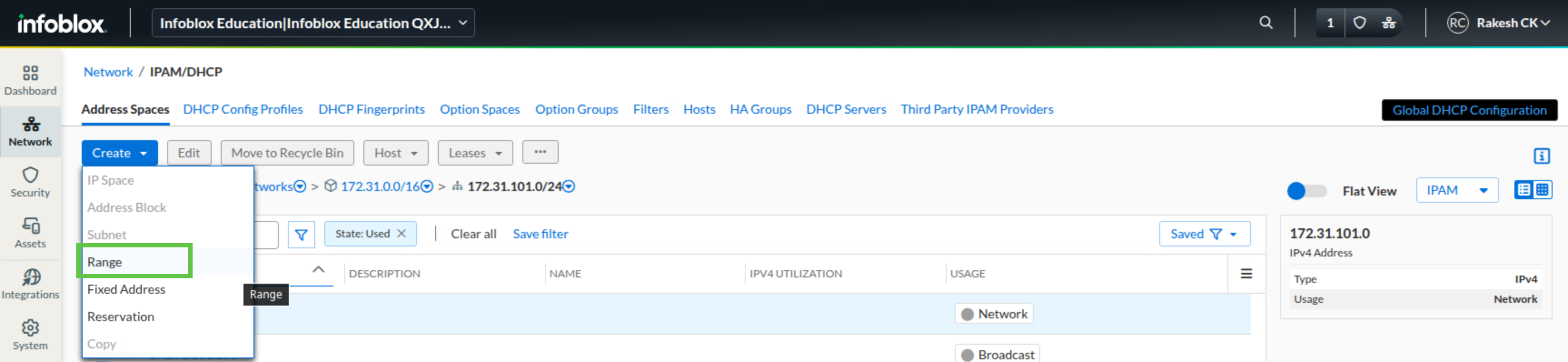Click the Move to Recycle Bin button

[x=288, y=153]
